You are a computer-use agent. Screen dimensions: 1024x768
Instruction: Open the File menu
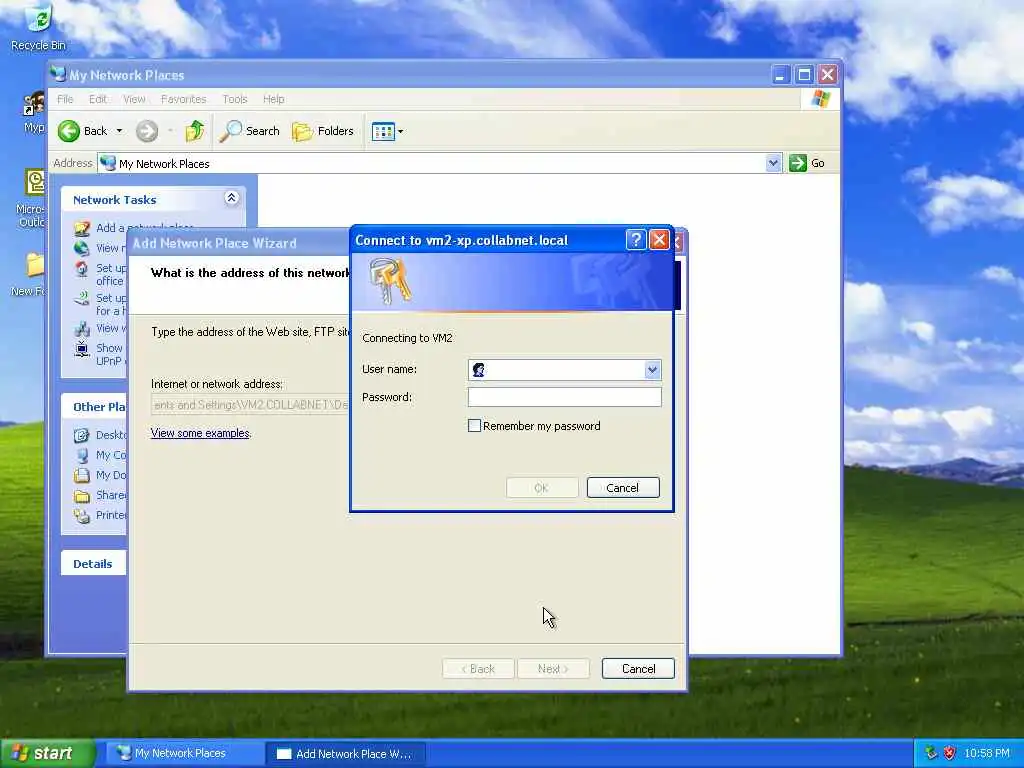click(x=65, y=99)
